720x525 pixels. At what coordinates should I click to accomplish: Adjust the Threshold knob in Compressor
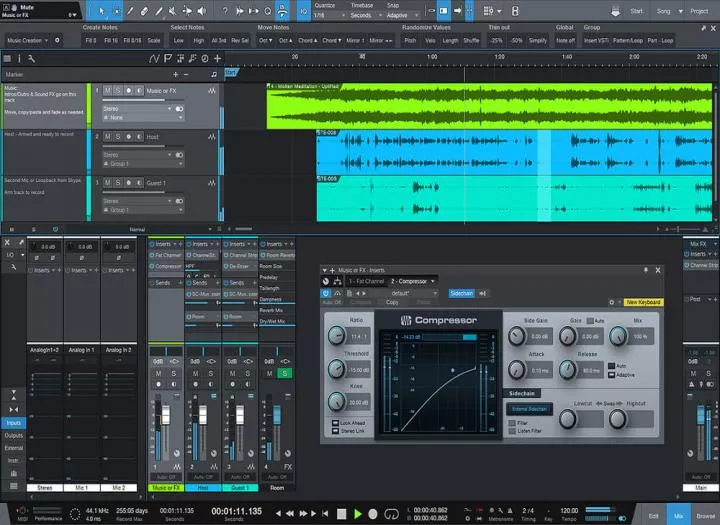(337, 369)
